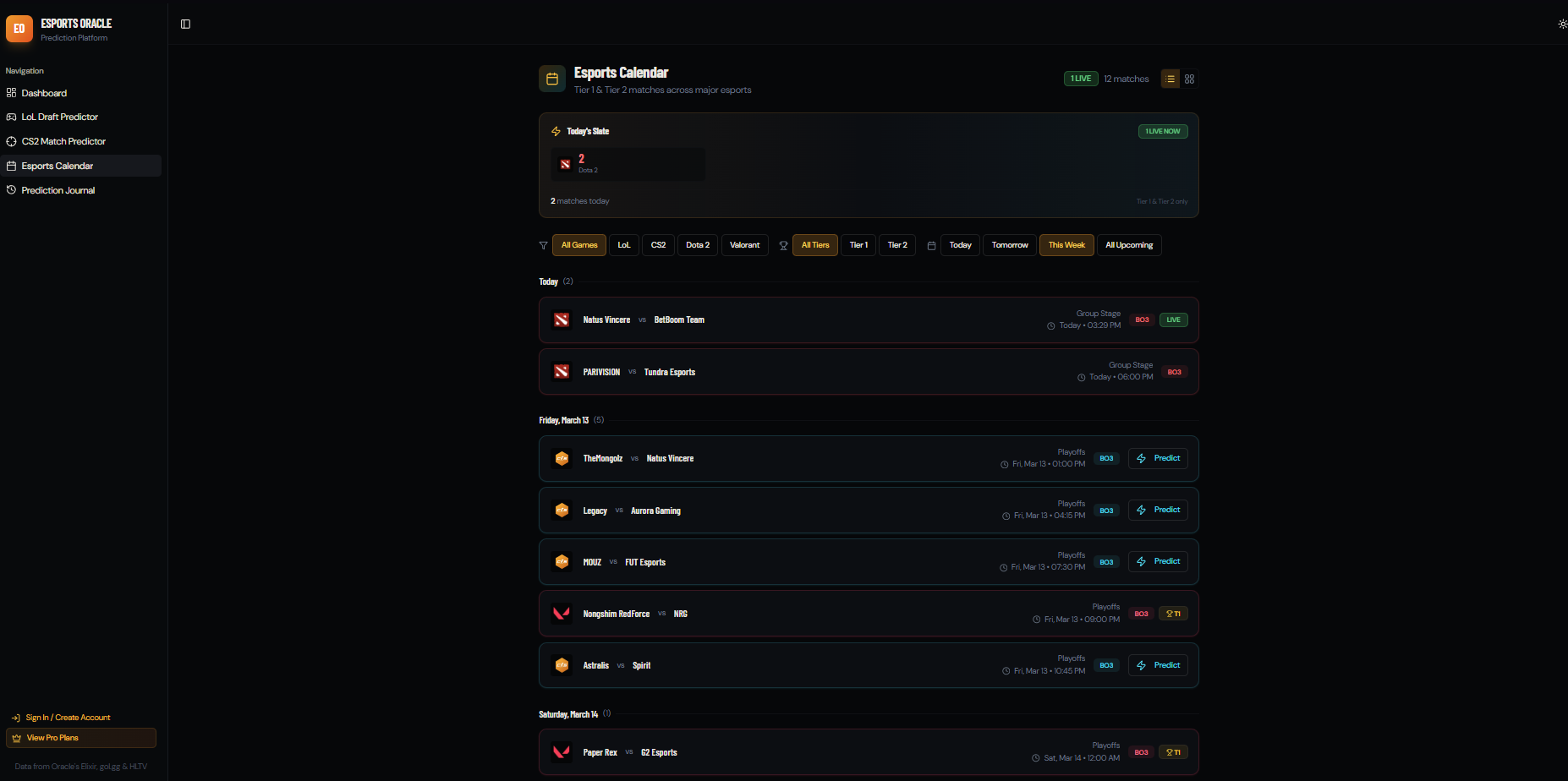
Task: Open the LoL Draft Predictor from sidebar
Action: (60, 117)
